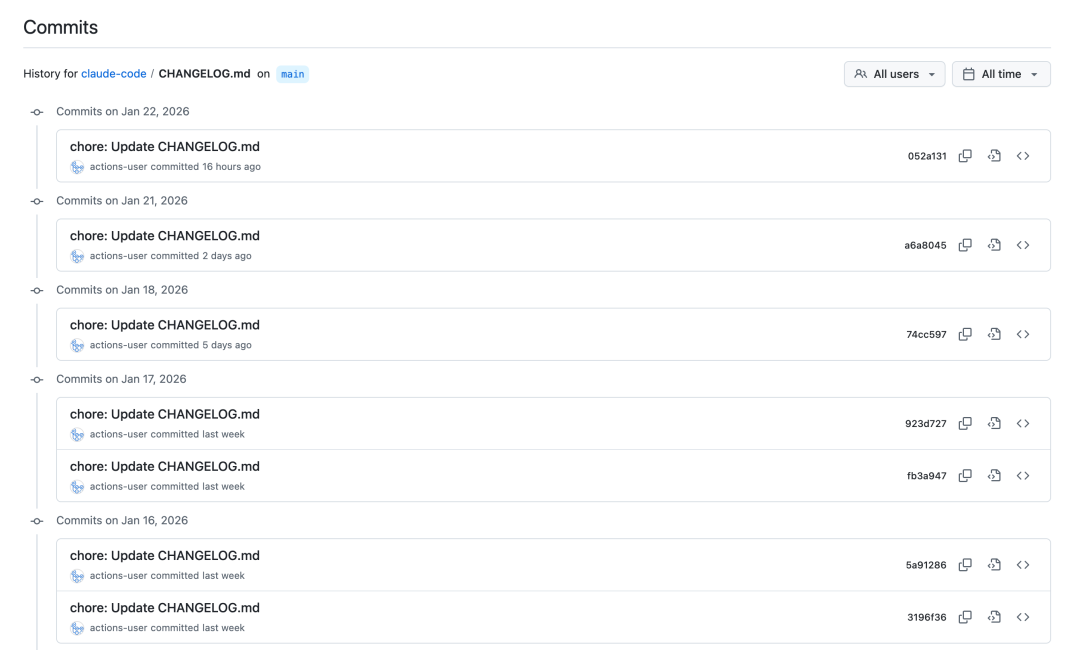This screenshot has height=650, width=1080.
Task: Open the All users filter dropdown
Action: pyautogui.click(x=895, y=73)
